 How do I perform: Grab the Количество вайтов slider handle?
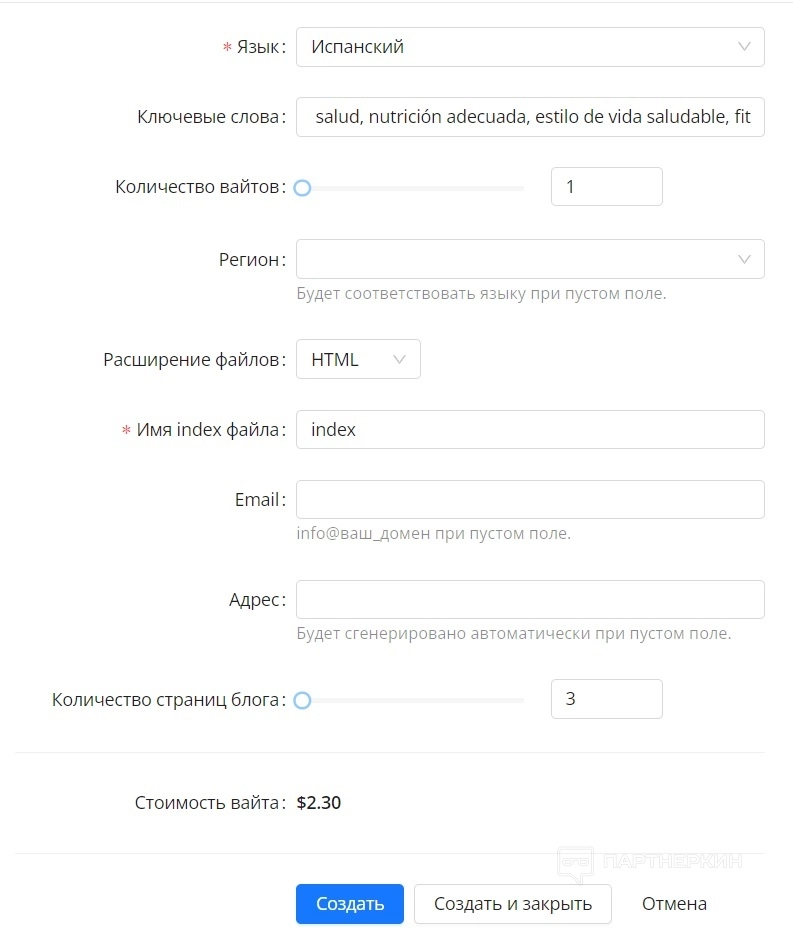(x=302, y=188)
